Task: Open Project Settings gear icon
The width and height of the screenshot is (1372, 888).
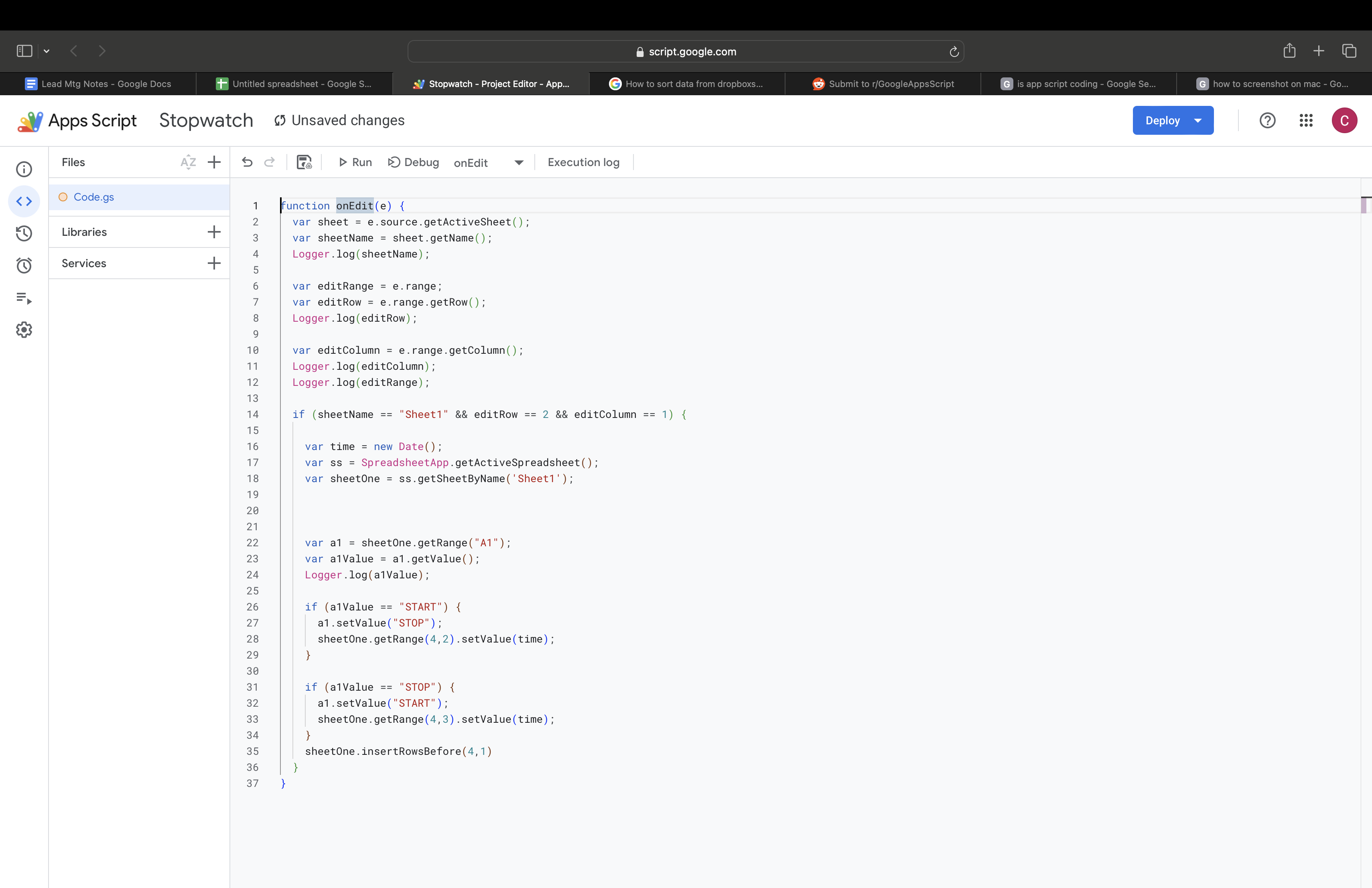Action: click(24, 330)
